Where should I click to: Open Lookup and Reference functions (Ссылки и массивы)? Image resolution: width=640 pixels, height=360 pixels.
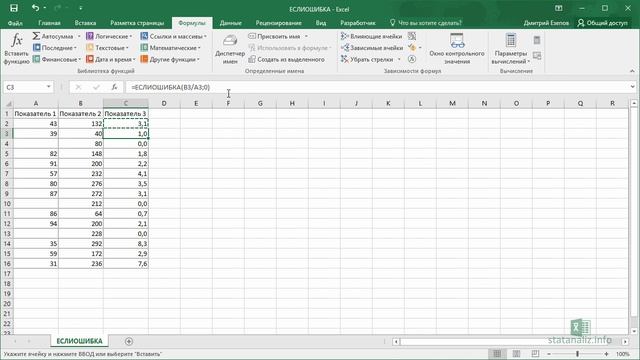pos(173,36)
